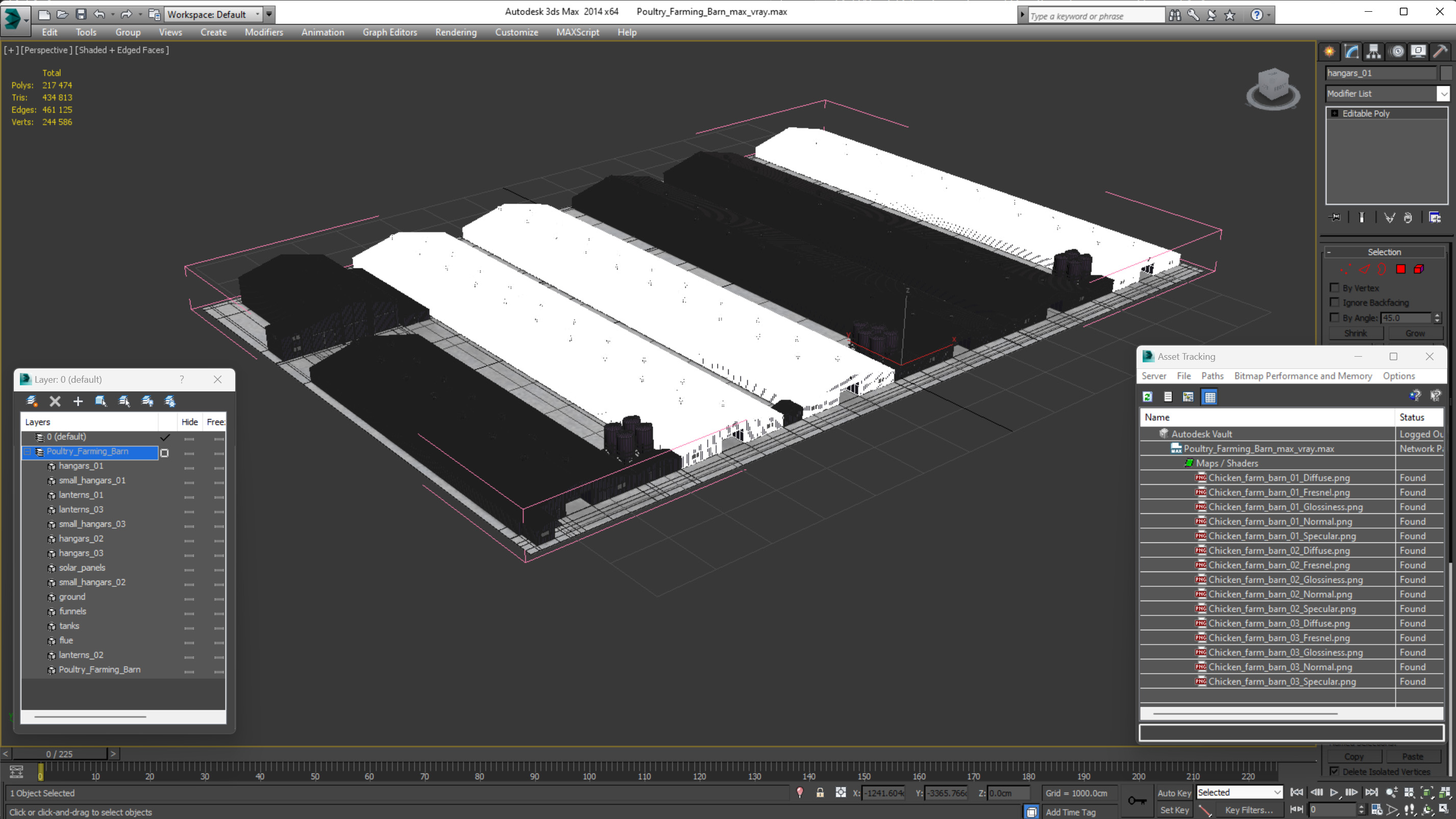Open the Motion command panel tab
Image resolution: width=1456 pixels, height=819 pixels.
pos(1397,52)
